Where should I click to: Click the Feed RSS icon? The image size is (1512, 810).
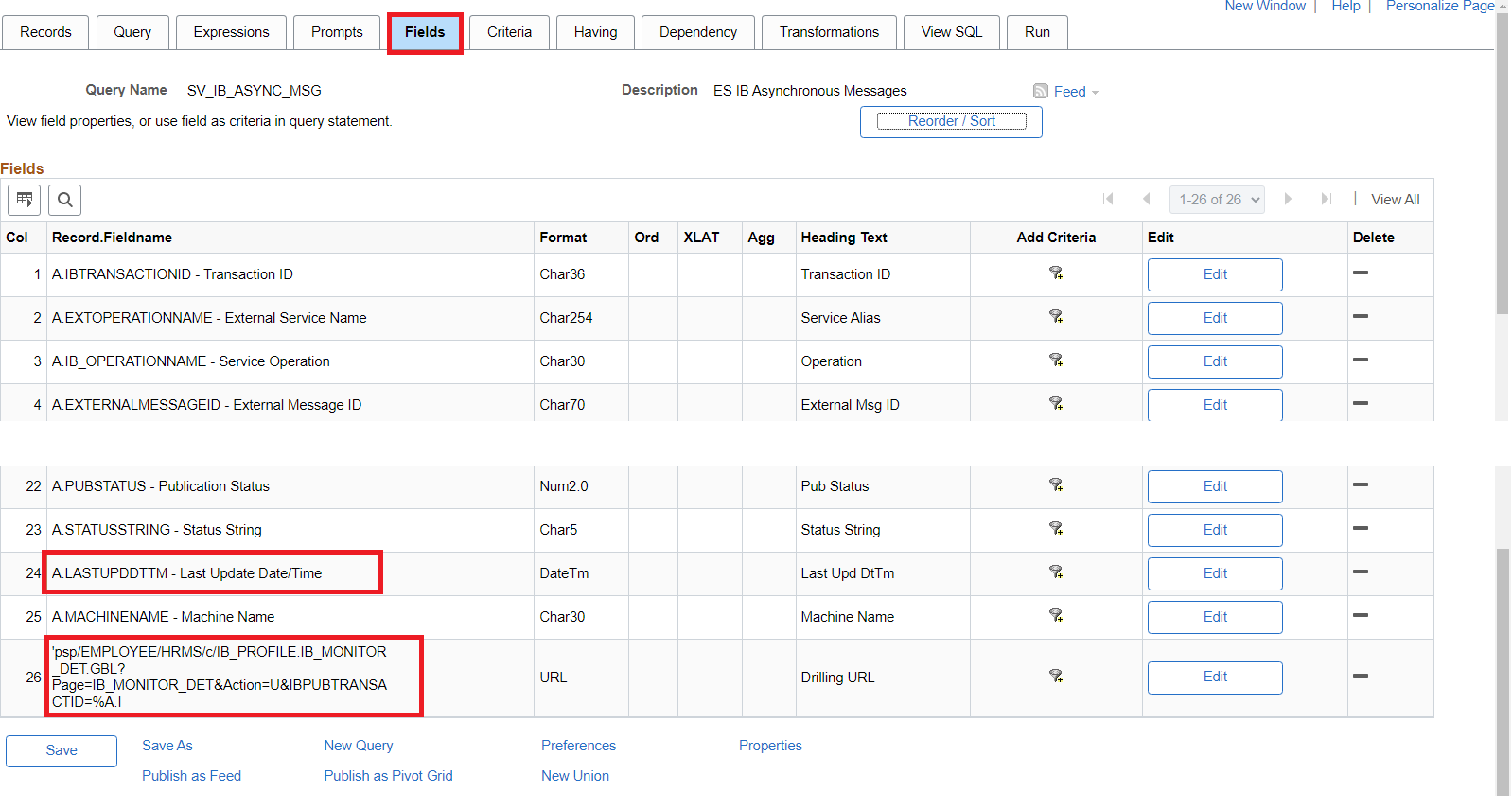(x=1041, y=92)
